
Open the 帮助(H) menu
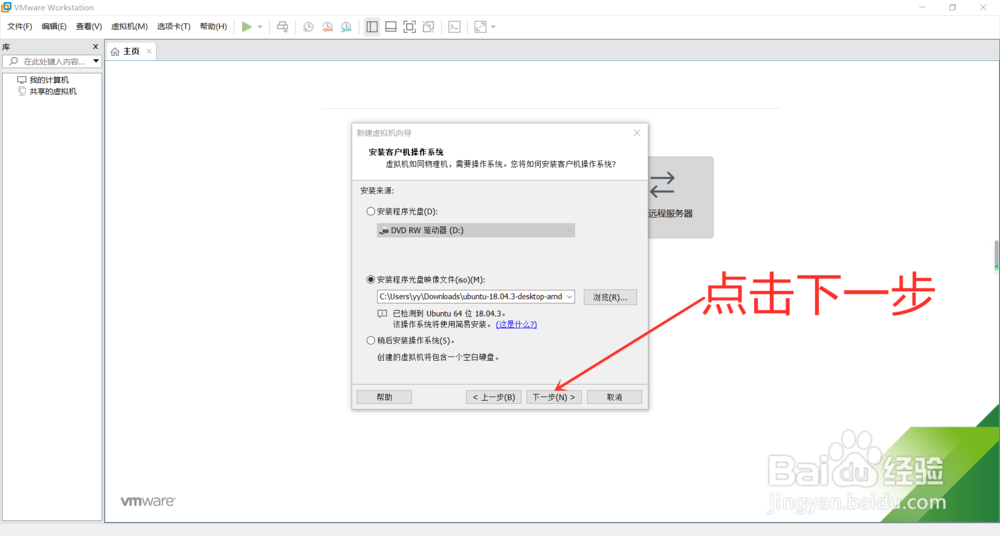(x=213, y=26)
